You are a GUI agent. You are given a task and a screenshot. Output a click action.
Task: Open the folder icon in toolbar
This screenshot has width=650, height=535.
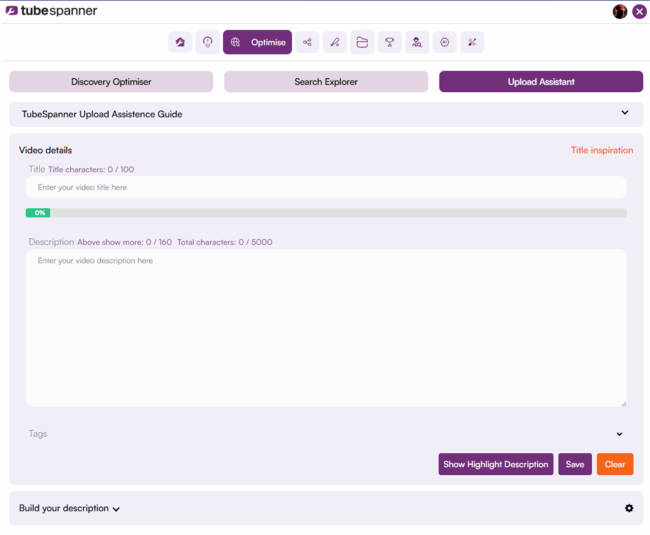(x=362, y=42)
